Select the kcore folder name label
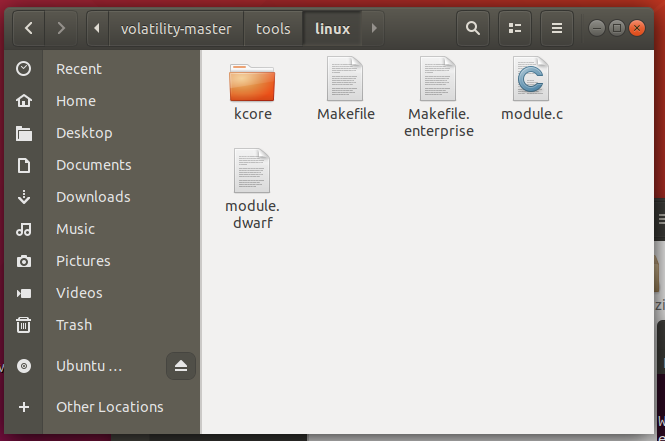 (253, 114)
